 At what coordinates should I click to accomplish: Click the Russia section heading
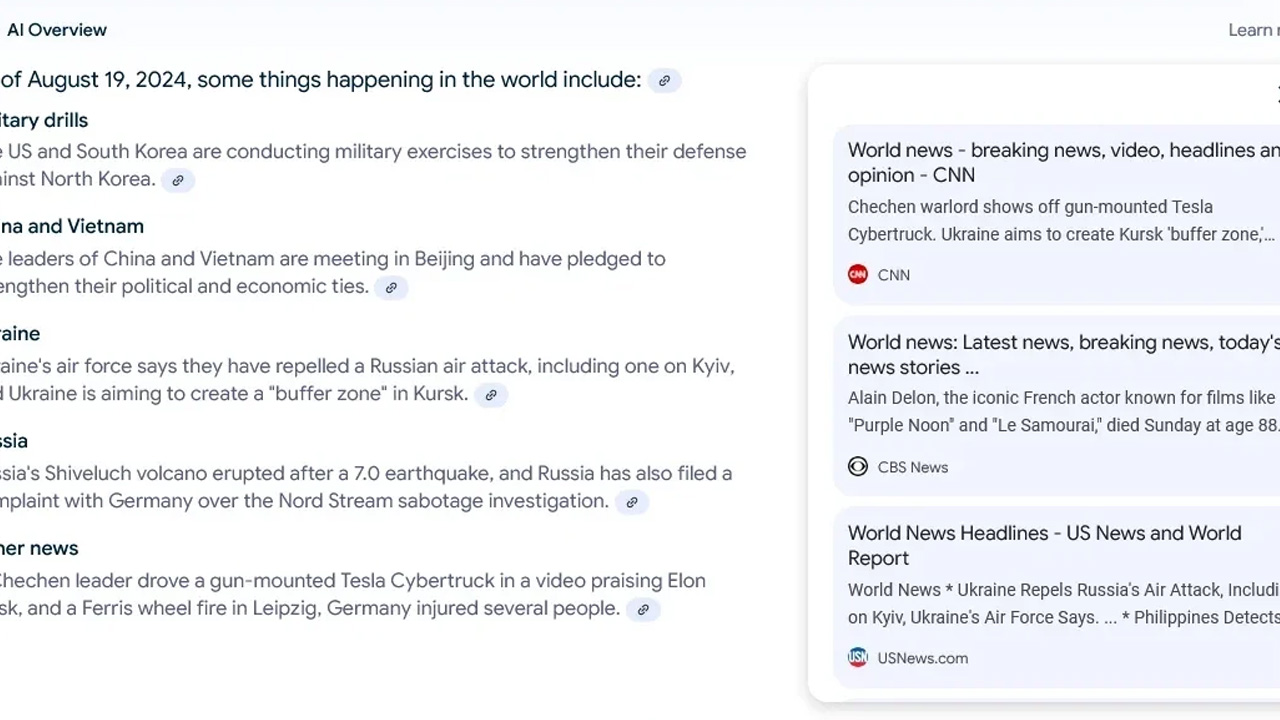tap(14, 441)
